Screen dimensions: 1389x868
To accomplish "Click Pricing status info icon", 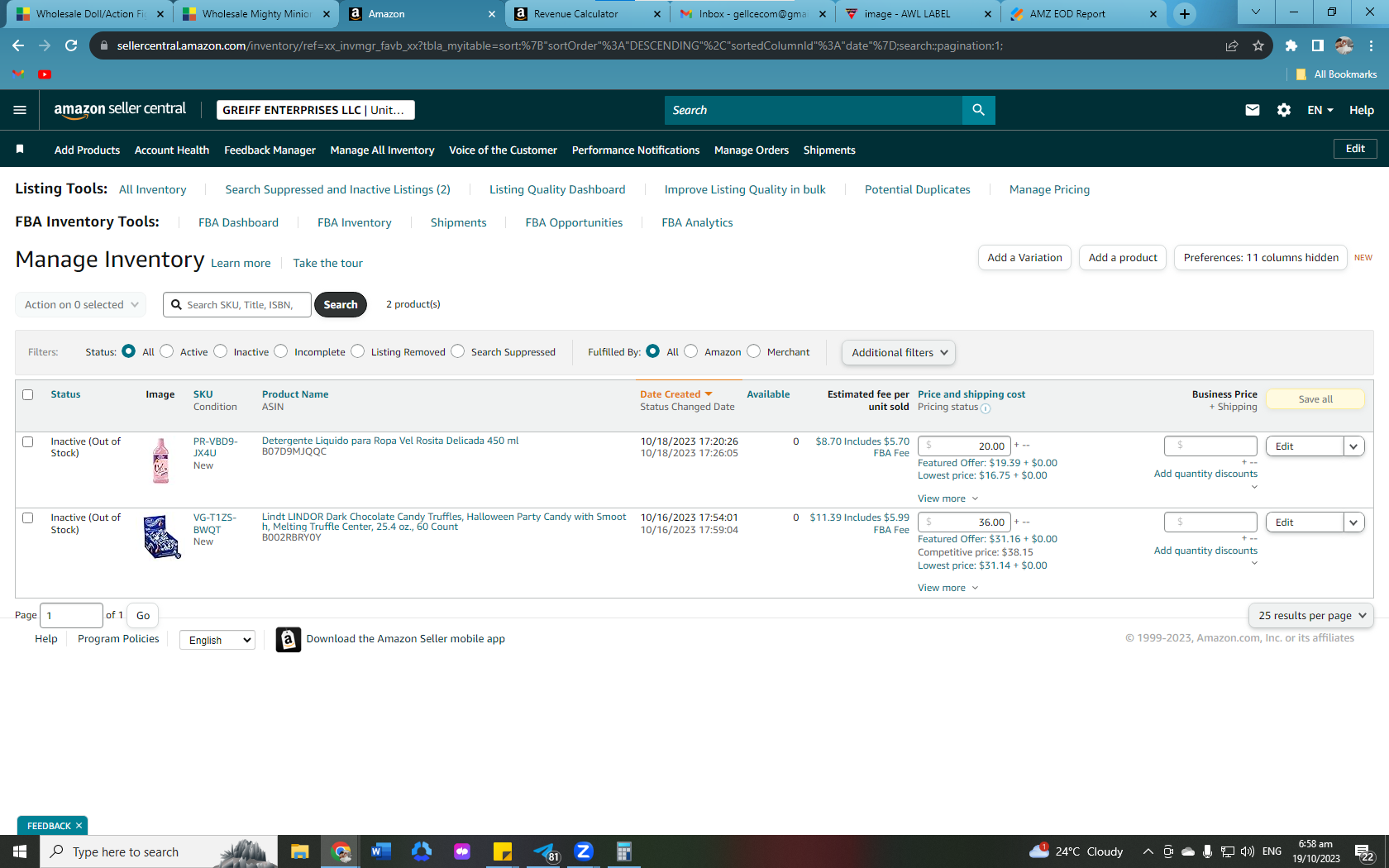I will click(x=986, y=408).
